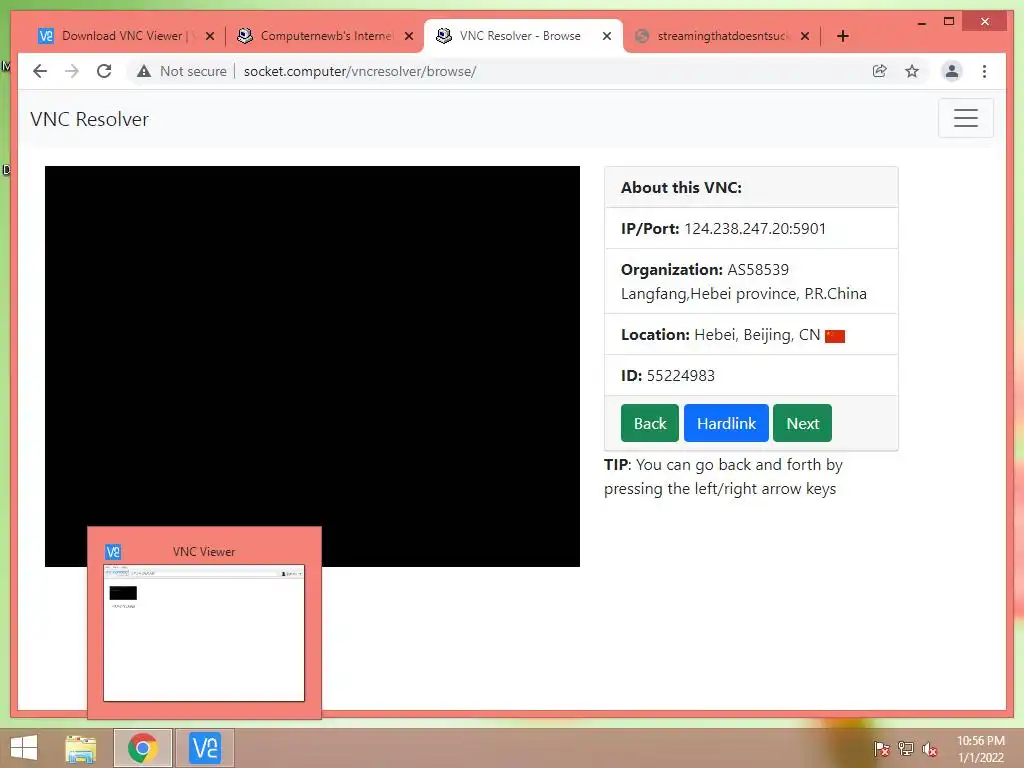Click the VNC Viewer taskbar icon
The width and height of the screenshot is (1024, 768).
[204, 748]
